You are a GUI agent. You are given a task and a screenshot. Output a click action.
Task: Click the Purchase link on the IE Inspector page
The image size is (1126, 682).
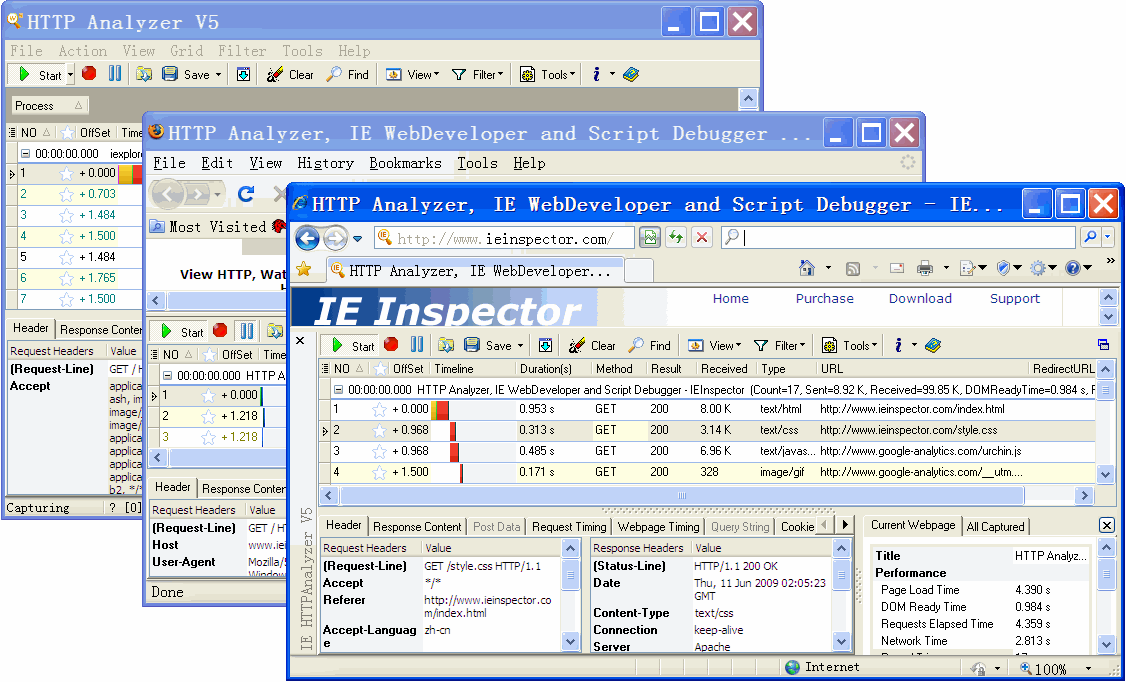pos(824,298)
